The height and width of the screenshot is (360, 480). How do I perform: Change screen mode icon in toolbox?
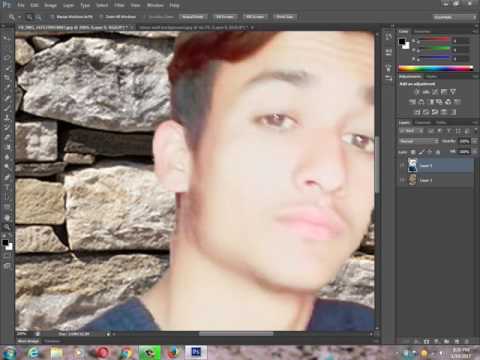point(7,266)
